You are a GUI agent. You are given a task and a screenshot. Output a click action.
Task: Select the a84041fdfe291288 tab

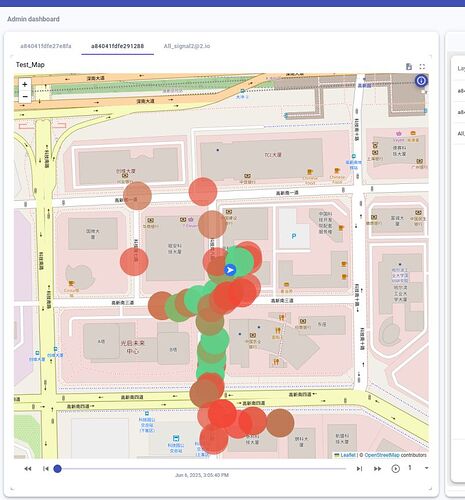pyautogui.click(x=118, y=46)
